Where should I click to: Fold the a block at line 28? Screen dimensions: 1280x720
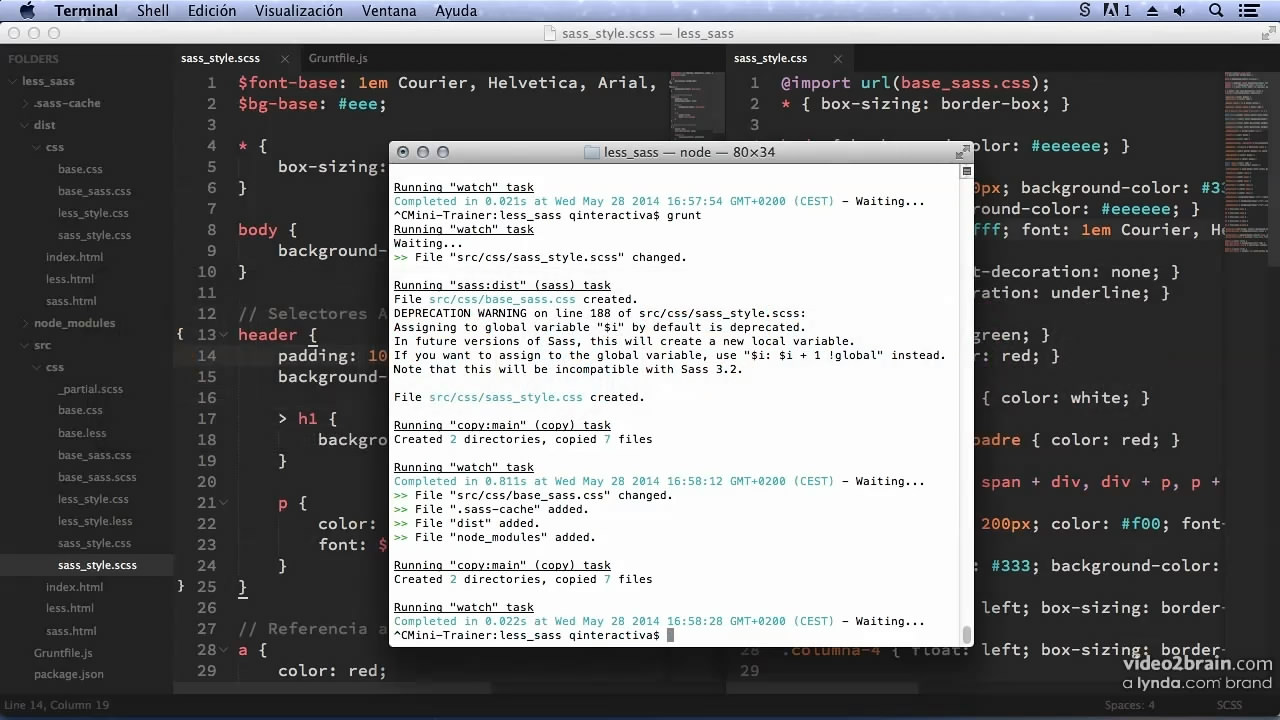[x=224, y=650]
